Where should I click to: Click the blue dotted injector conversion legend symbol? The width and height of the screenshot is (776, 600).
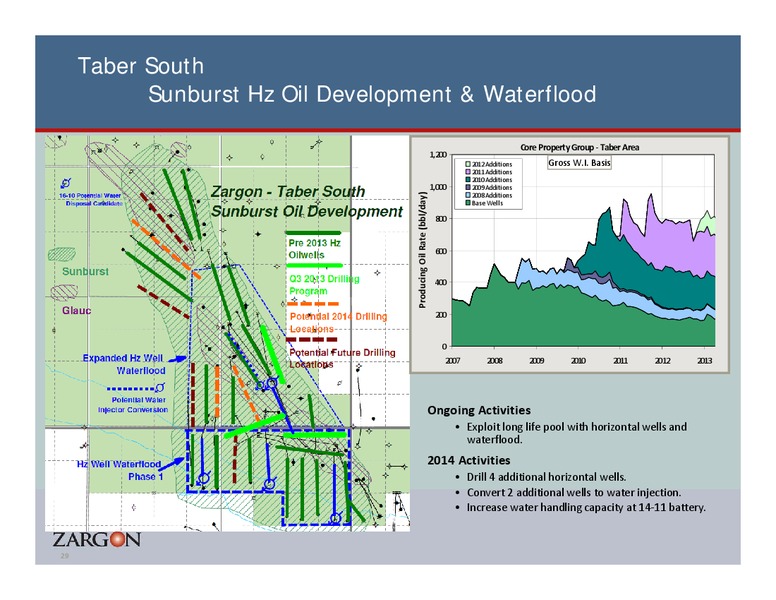(136, 388)
